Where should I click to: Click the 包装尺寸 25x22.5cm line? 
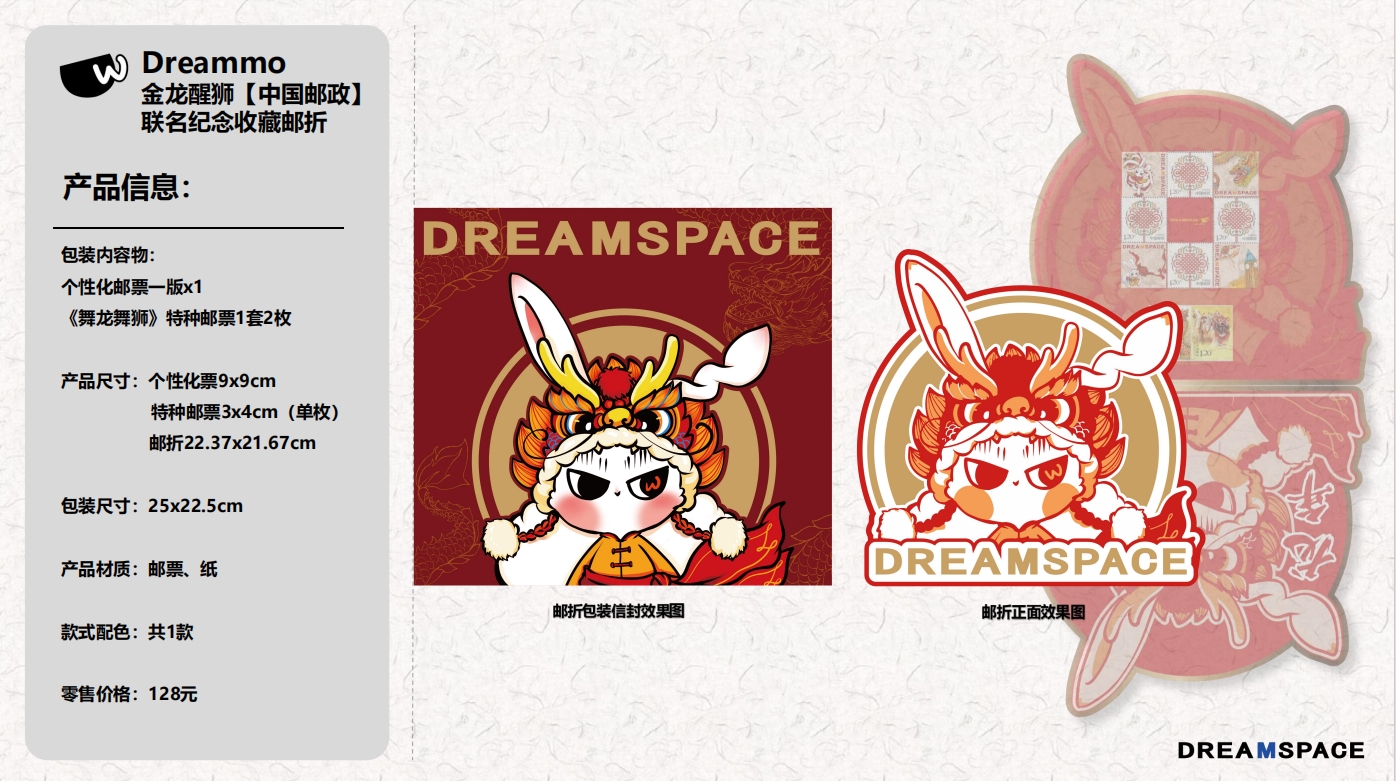tap(152, 506)
